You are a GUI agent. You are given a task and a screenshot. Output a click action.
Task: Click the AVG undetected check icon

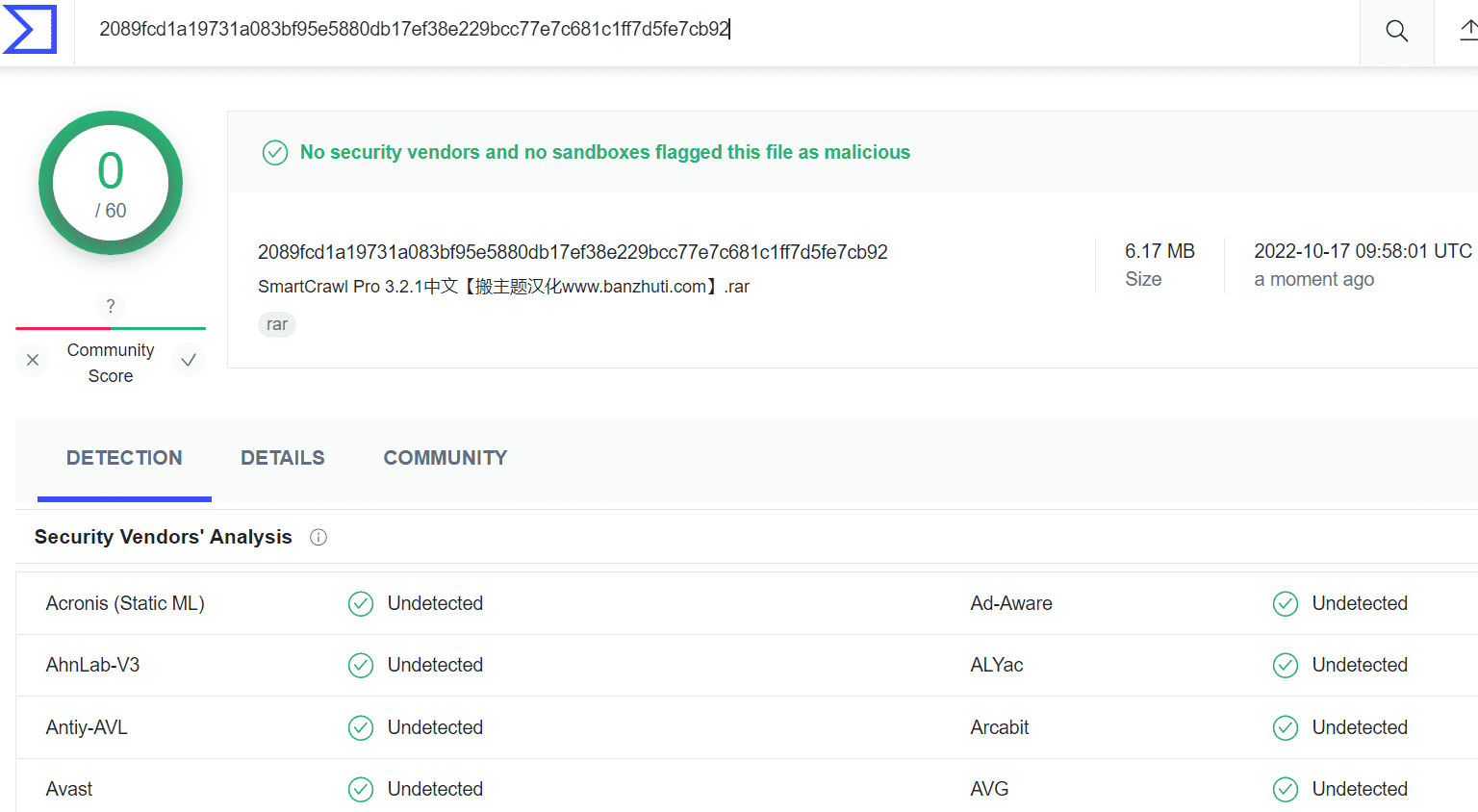pos(1286,789)
